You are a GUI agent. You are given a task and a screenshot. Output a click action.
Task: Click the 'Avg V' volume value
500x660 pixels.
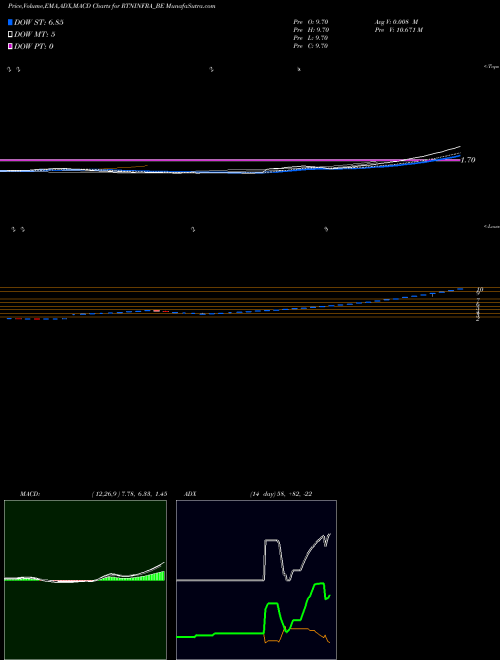click(x=398, y=21)
